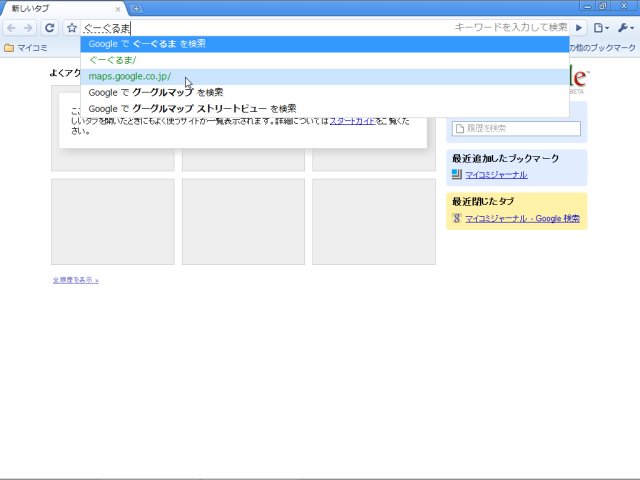Select the maps.google.co.jp/ suggestion
The height and width of the screenshot is (480, 640).
coord(324,76)
